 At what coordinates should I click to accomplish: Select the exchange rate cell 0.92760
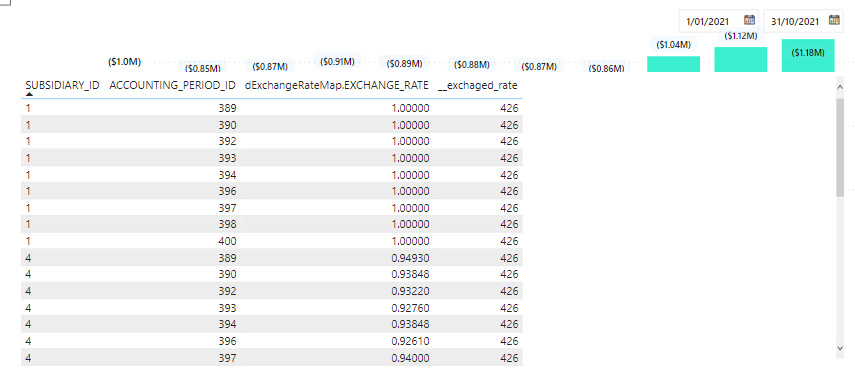[411, 308]
